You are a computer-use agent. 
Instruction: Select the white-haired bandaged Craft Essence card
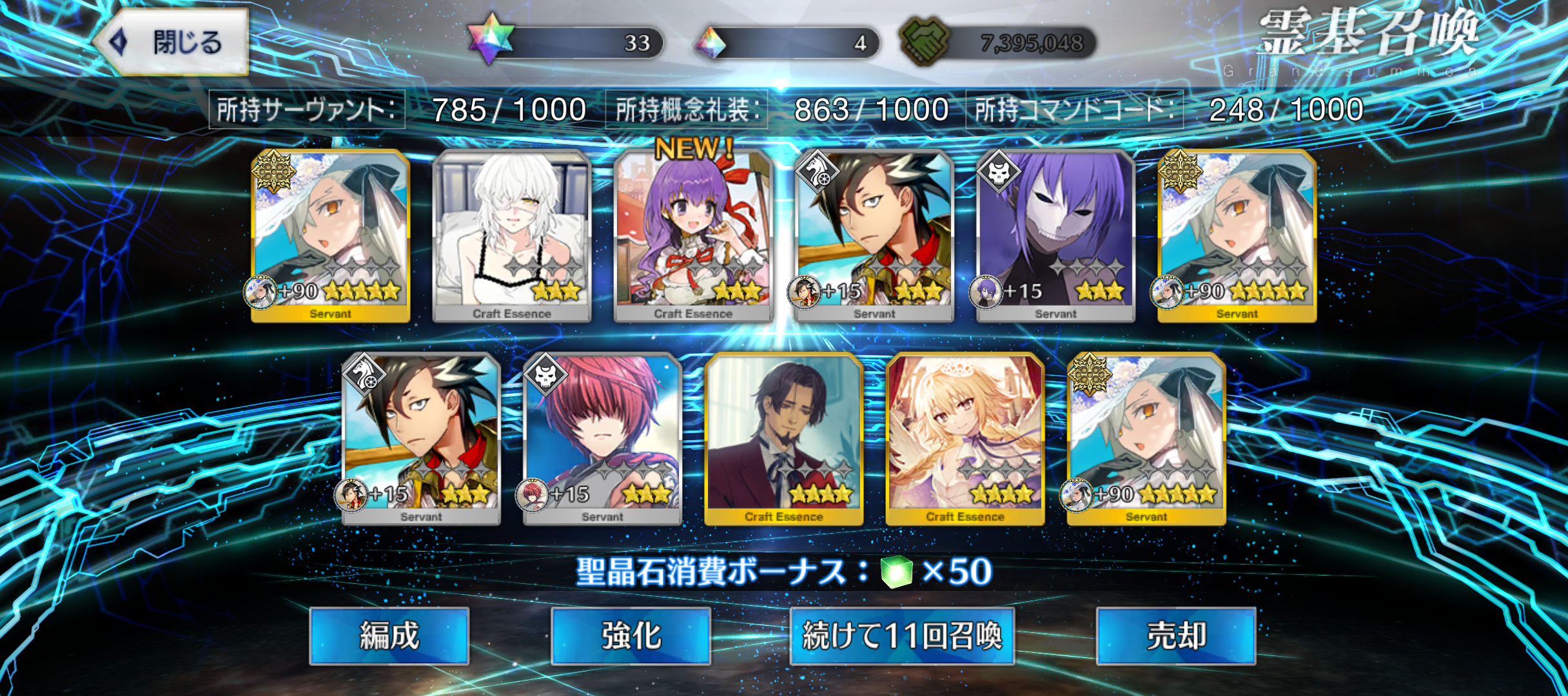tap(512, 236)
